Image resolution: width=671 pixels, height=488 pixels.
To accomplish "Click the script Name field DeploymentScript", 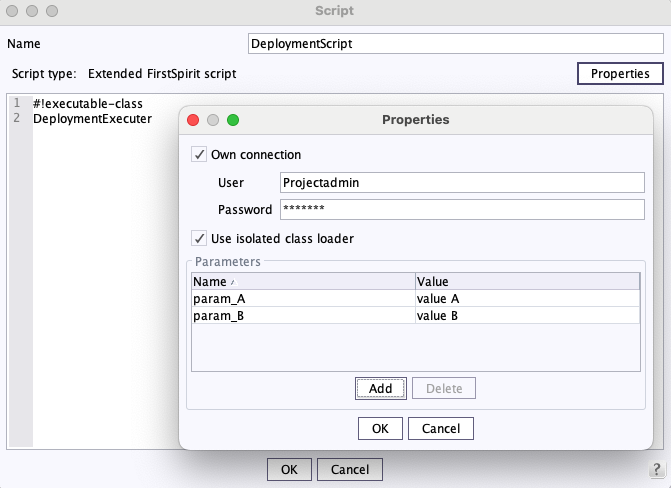I will (x=456, y=44).
